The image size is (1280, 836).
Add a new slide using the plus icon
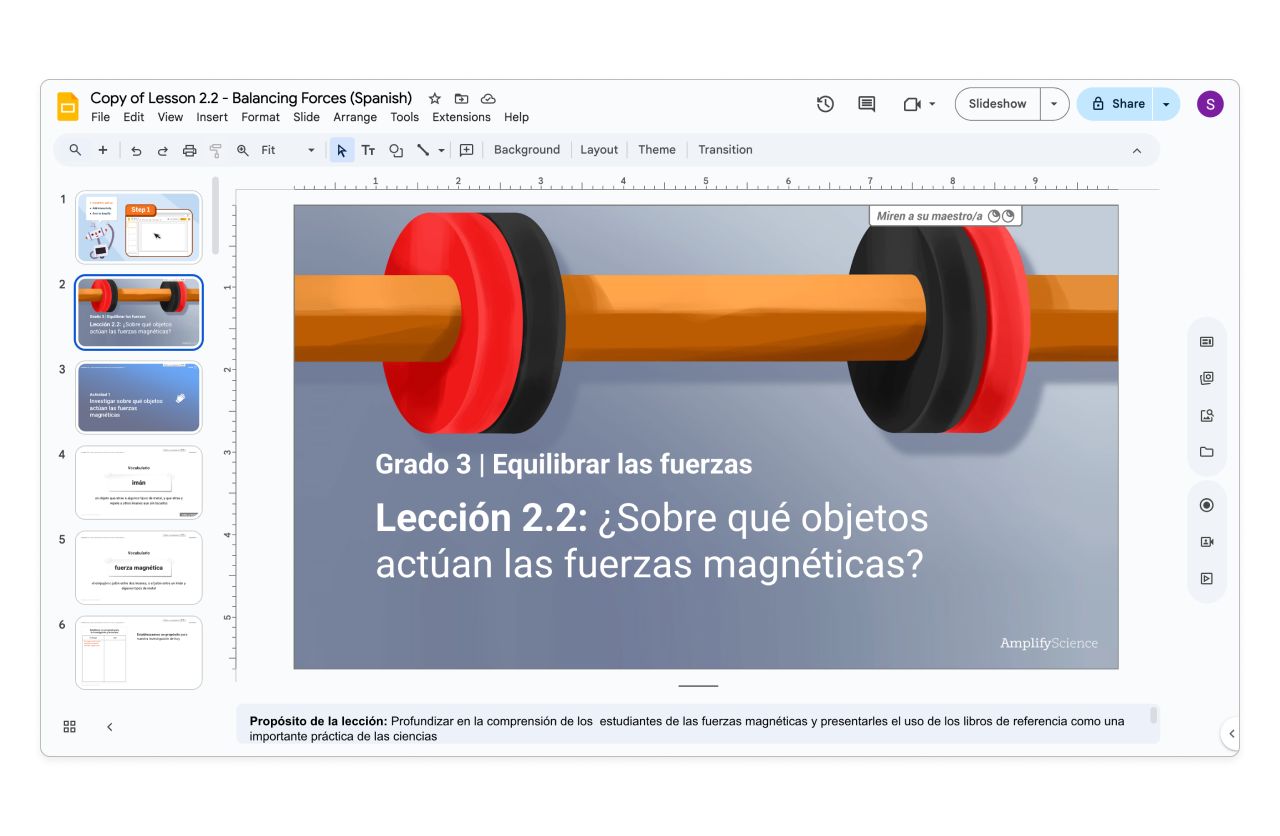click(104, 149)
